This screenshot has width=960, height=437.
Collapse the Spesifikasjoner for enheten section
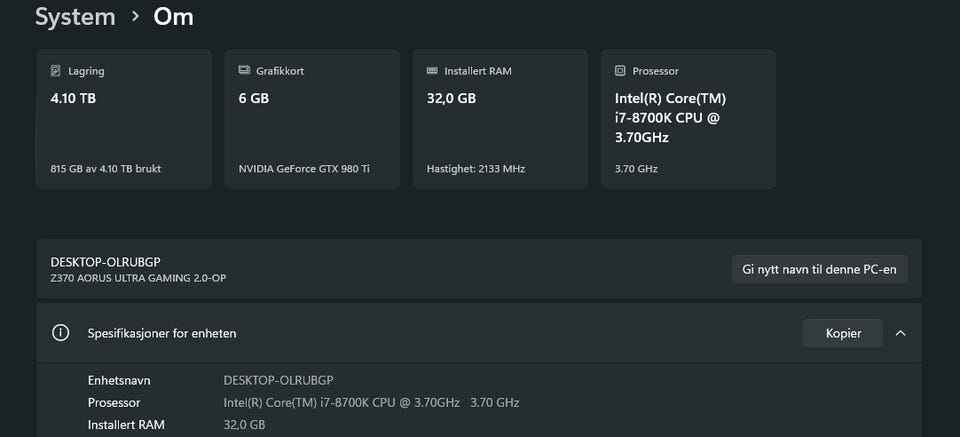pos(900,333)
